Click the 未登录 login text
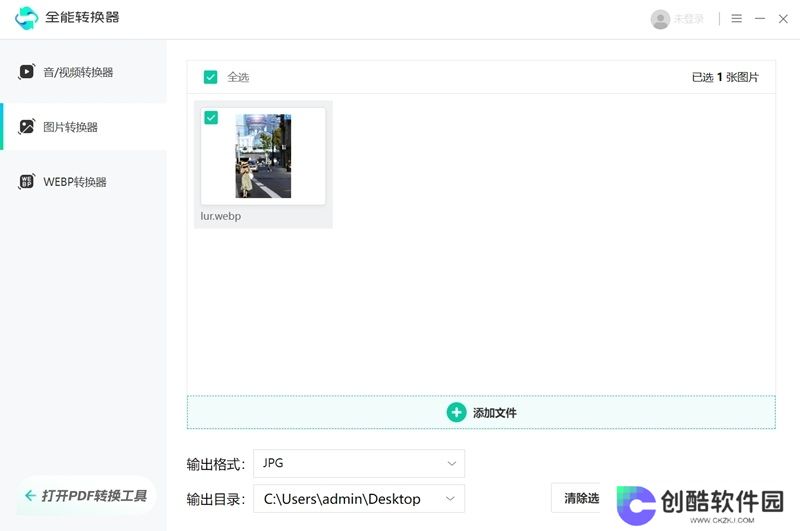This screenshot has width=800, height=531. [x=689, y=19]
